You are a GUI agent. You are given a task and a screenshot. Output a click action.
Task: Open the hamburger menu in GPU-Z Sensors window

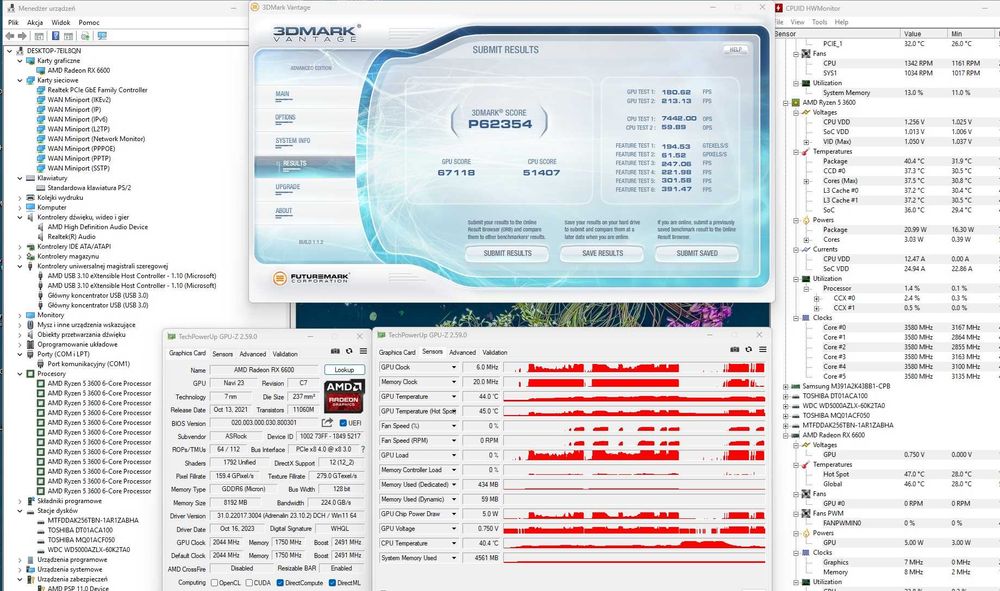click(763, 349)
